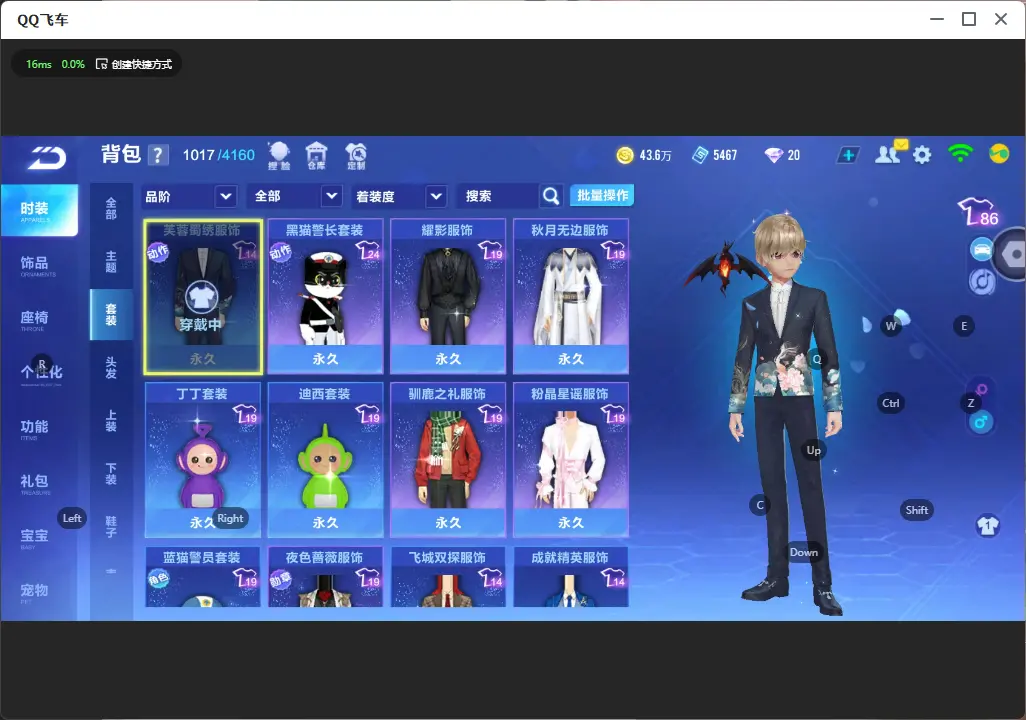Click the Shift key overlay
1026x720 pixels.
[x=916, y=510]
